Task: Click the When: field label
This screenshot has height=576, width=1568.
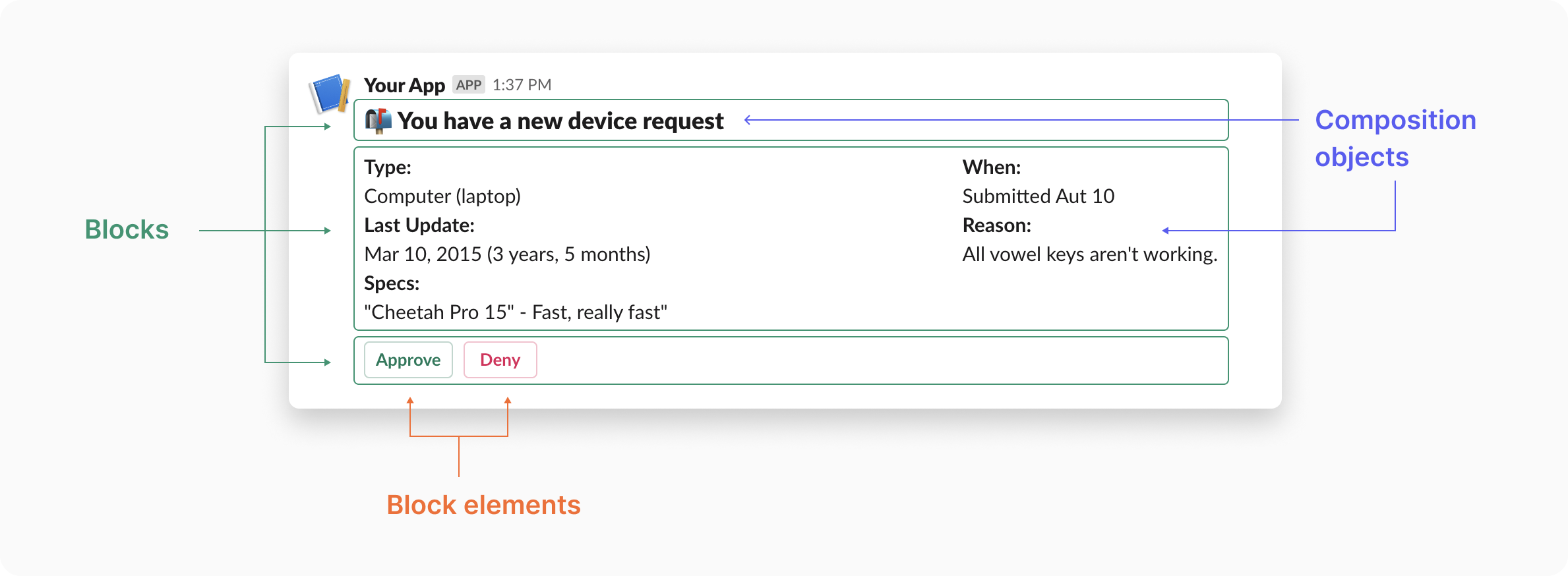Action: point(991,167)
